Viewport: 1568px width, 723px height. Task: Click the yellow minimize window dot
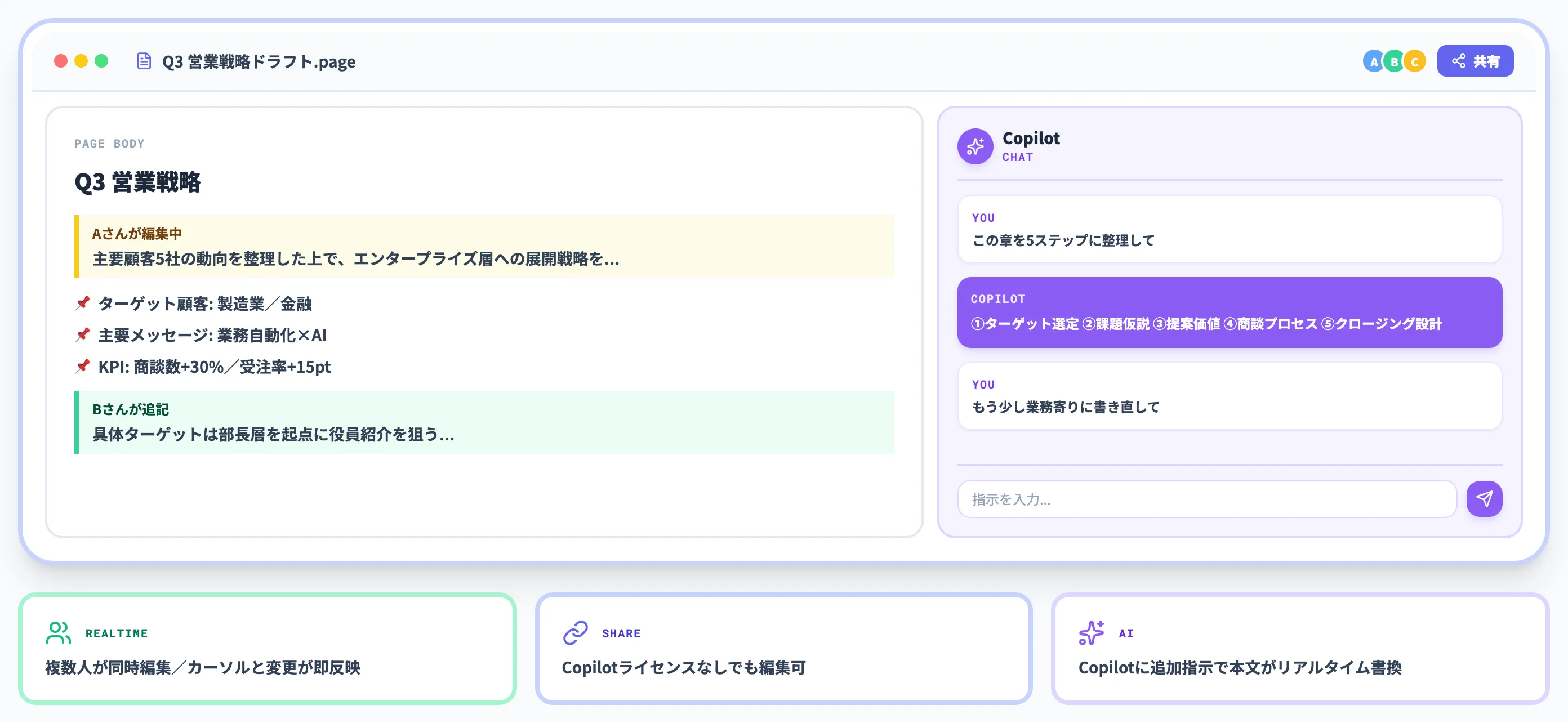(81, 61)
